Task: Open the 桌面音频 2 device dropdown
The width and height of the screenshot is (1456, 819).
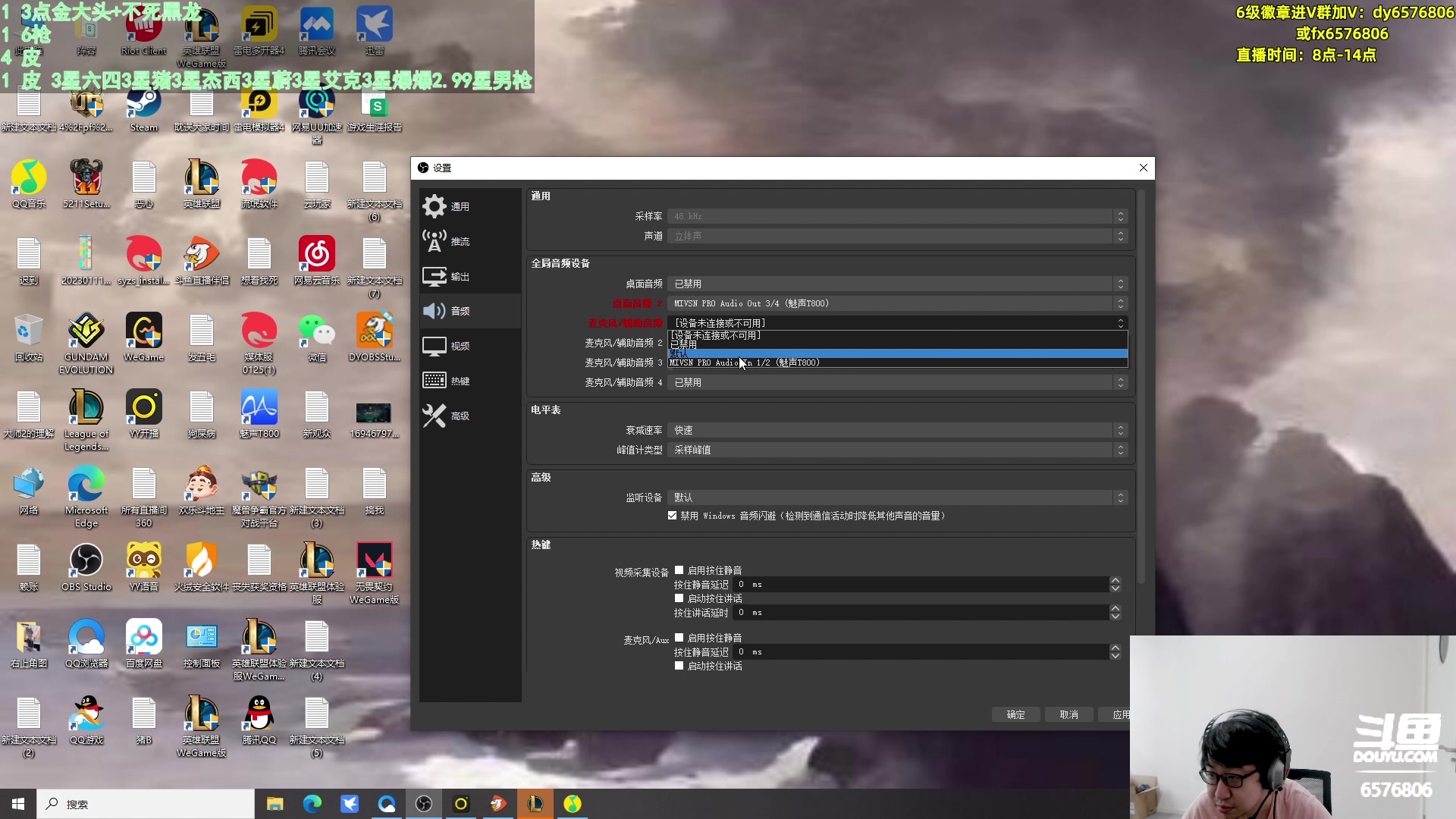Action: (898, 303)
